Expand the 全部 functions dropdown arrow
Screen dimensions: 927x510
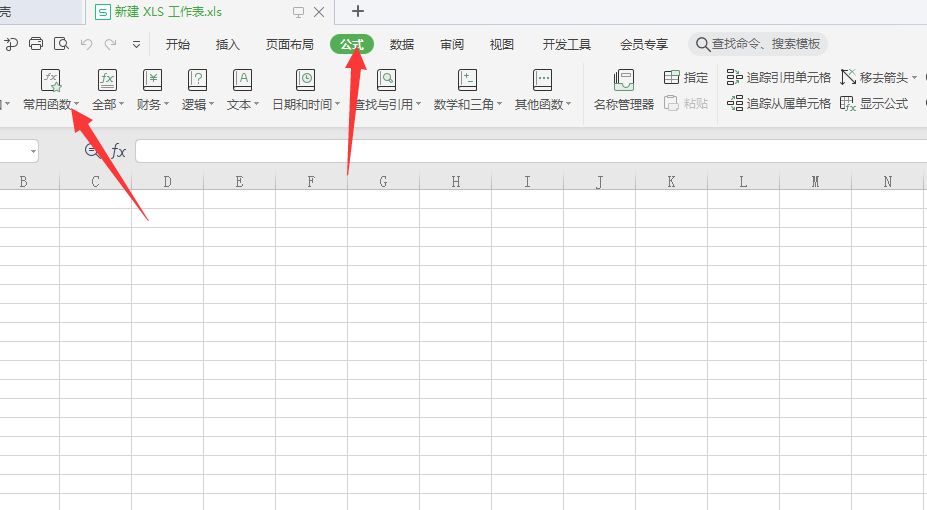pyautogui.click(x=123, y=105)
